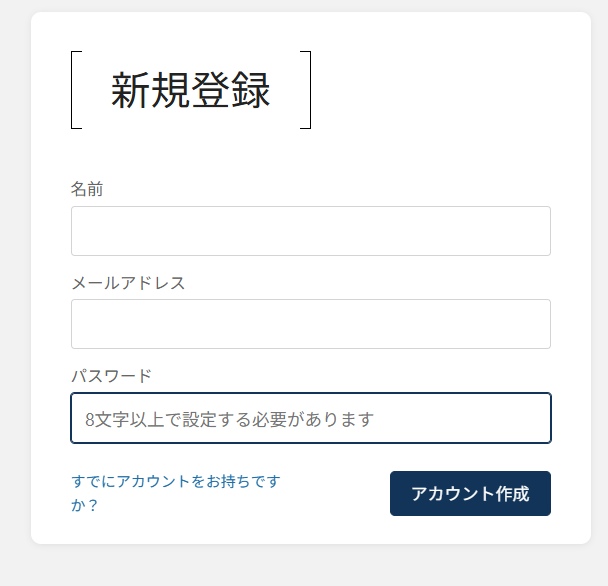Screen dimensions: 608x586
Task: Focus the メールアドレス input field
Action: click(310, 324)
